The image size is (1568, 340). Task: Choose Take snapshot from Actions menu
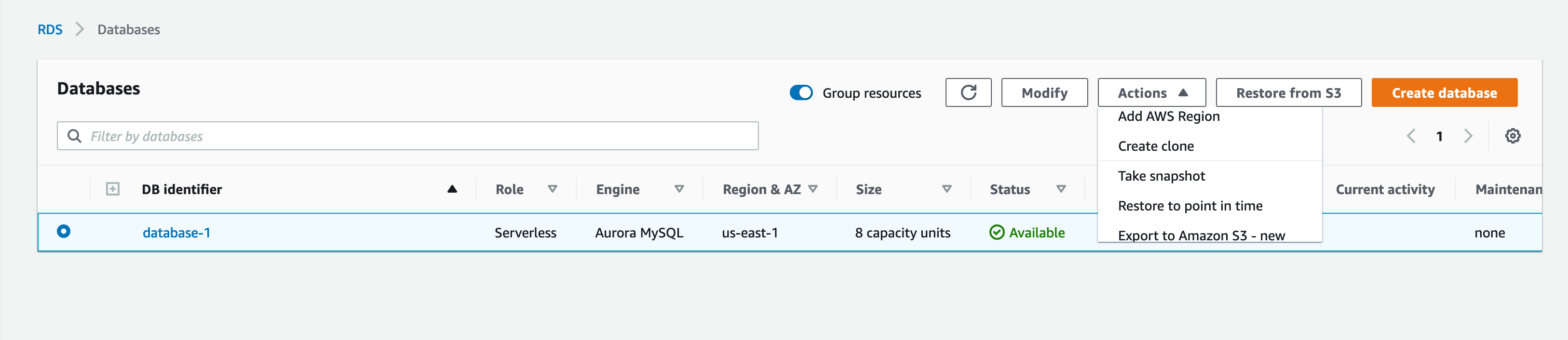[x=1161, y=176]
